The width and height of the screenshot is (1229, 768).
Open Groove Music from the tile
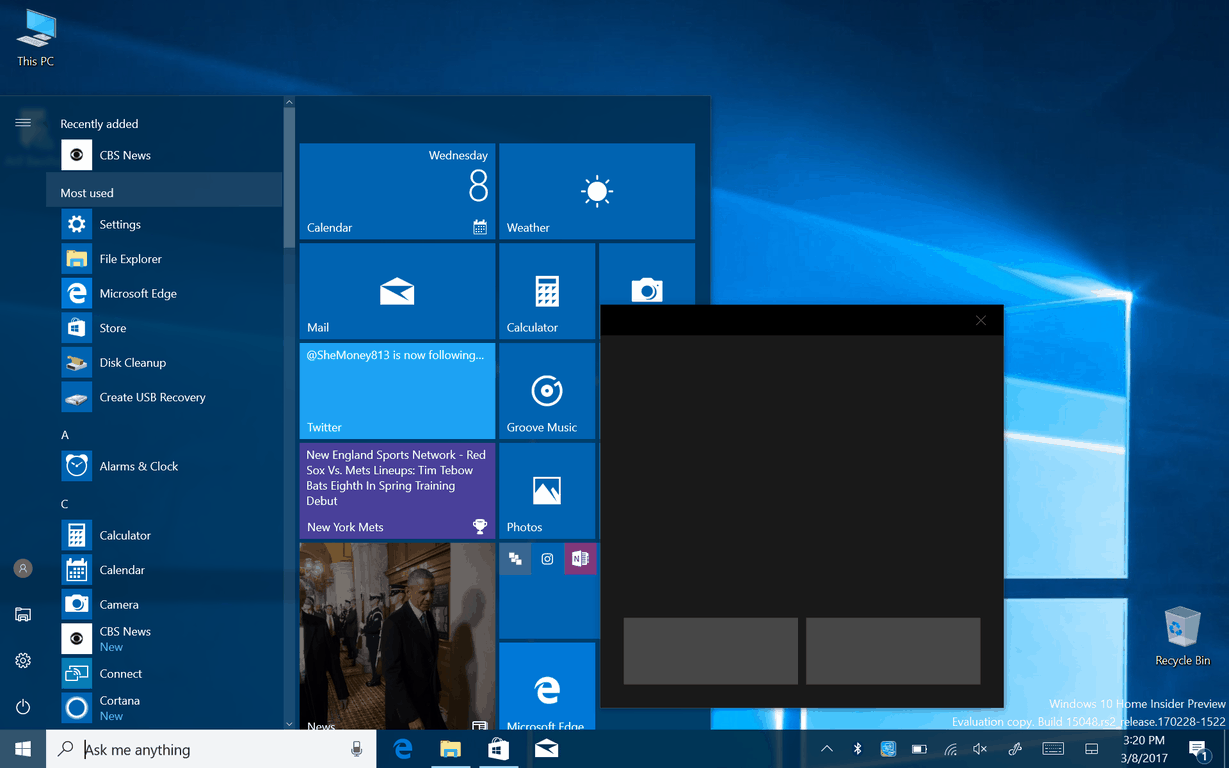[546, 391]
